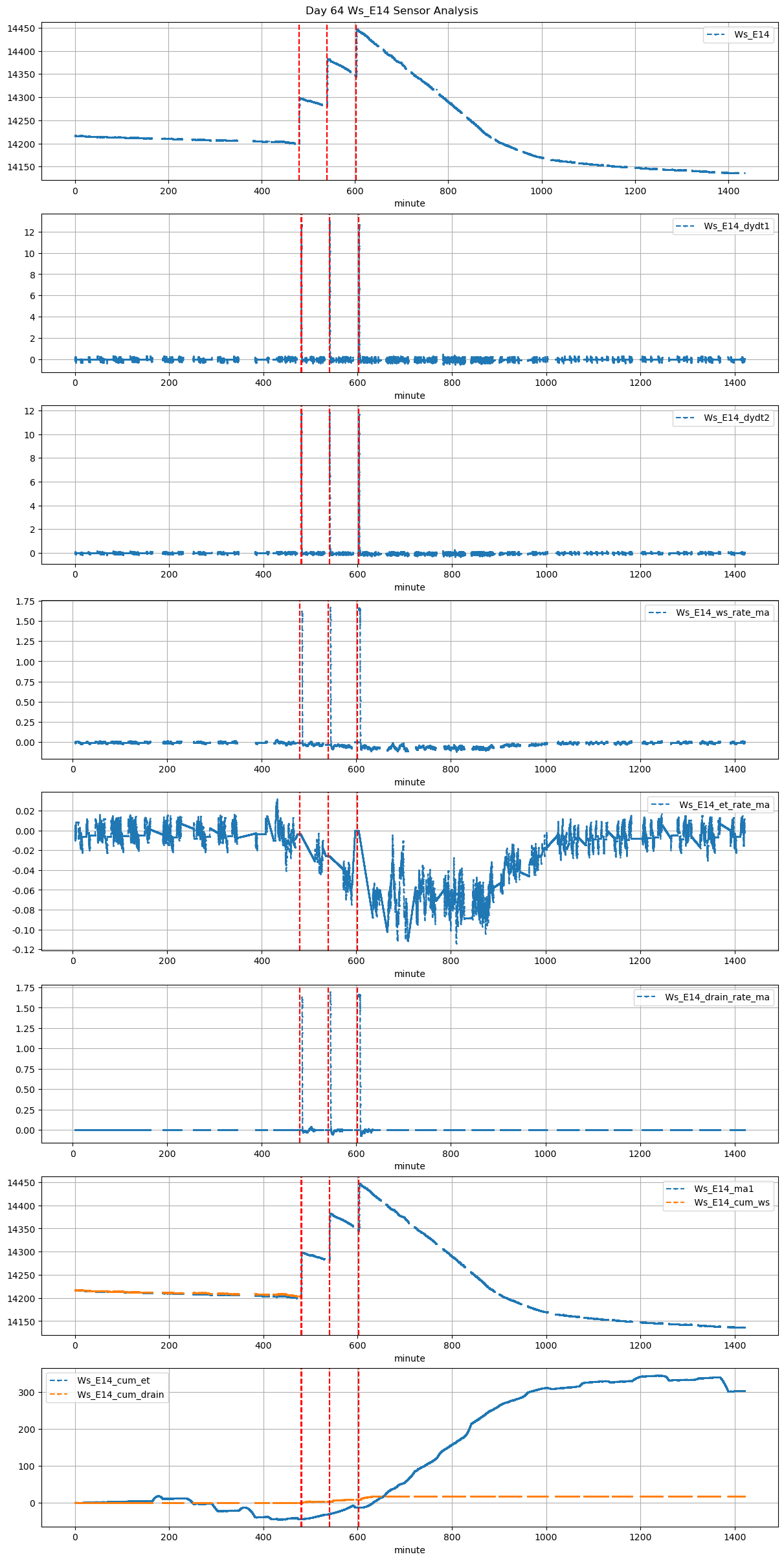Click the Ws_E14_drain_rate_ma legend label

pyautogui.click(x=717, y=998)
